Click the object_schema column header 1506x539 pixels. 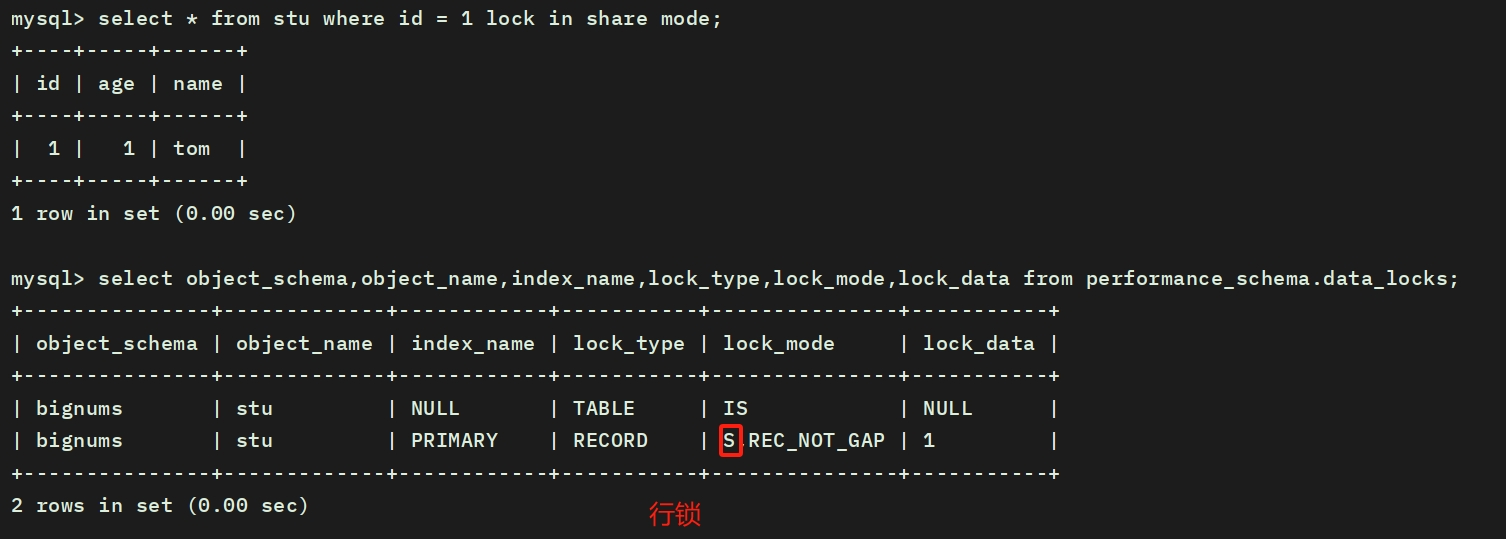(116, 344)
